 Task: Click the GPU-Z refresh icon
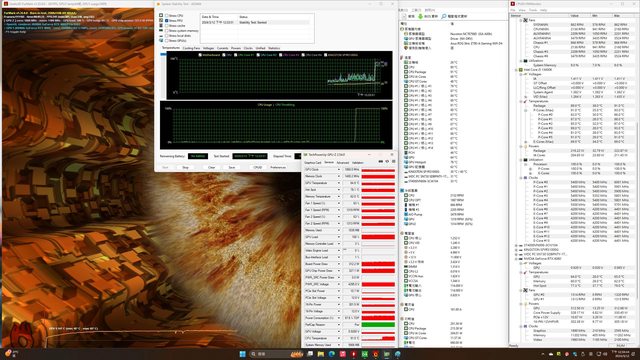[x=387, y=162]
